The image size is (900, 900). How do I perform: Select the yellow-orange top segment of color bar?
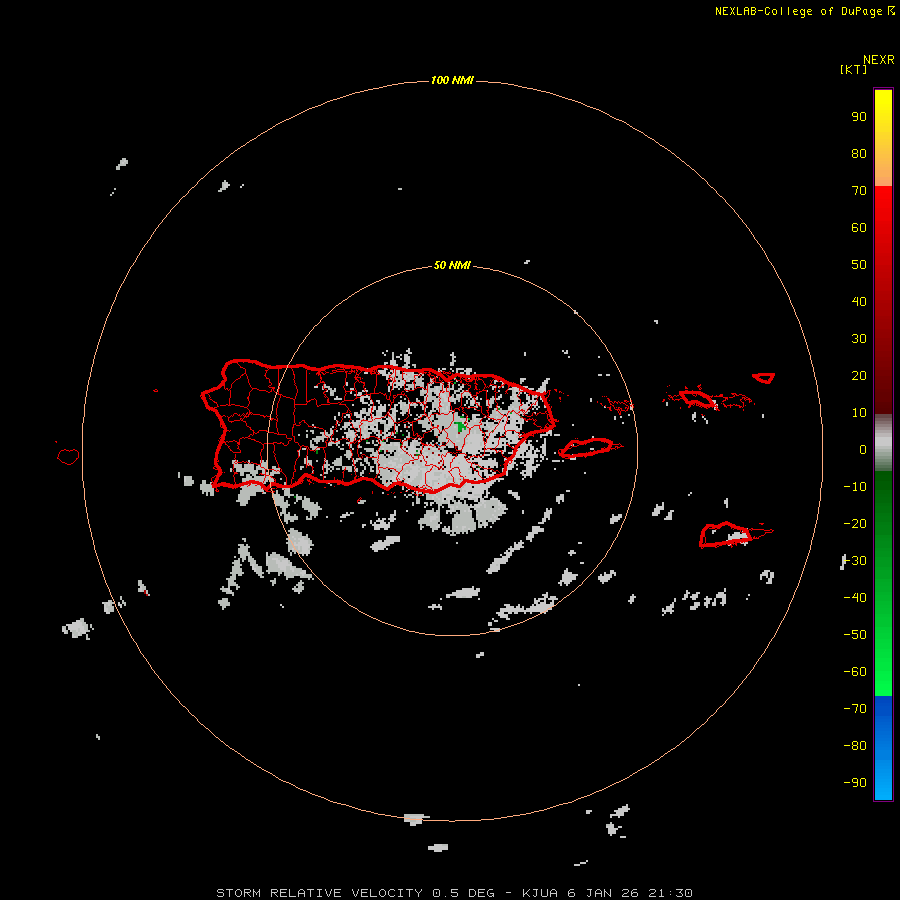(883, 138)
